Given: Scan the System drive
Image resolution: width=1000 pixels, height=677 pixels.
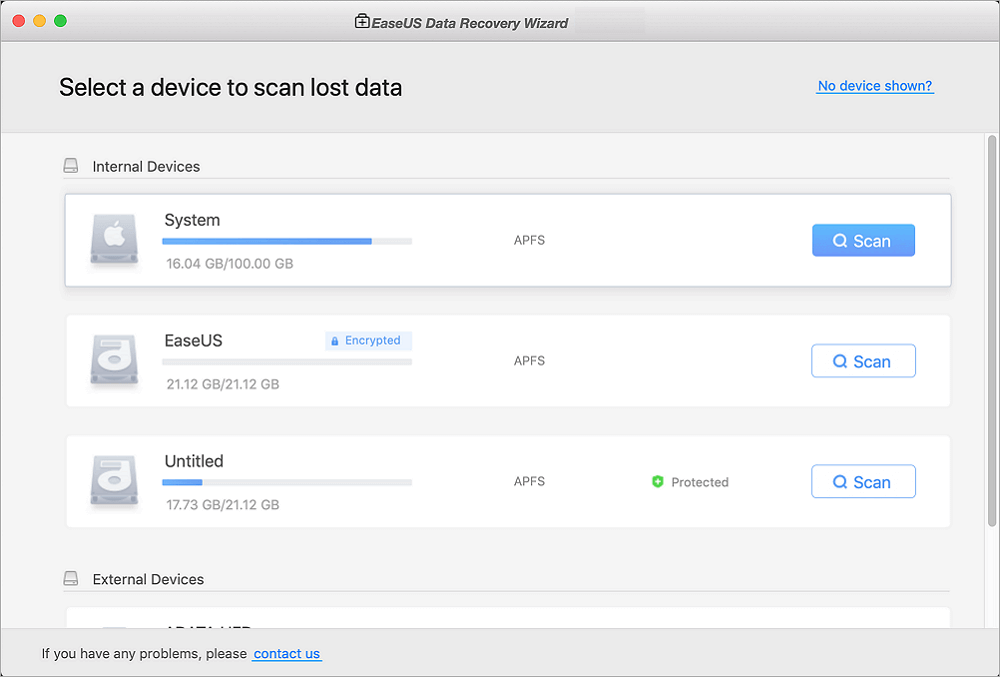Looking at the screenshot, I should (x=863, y=241).
